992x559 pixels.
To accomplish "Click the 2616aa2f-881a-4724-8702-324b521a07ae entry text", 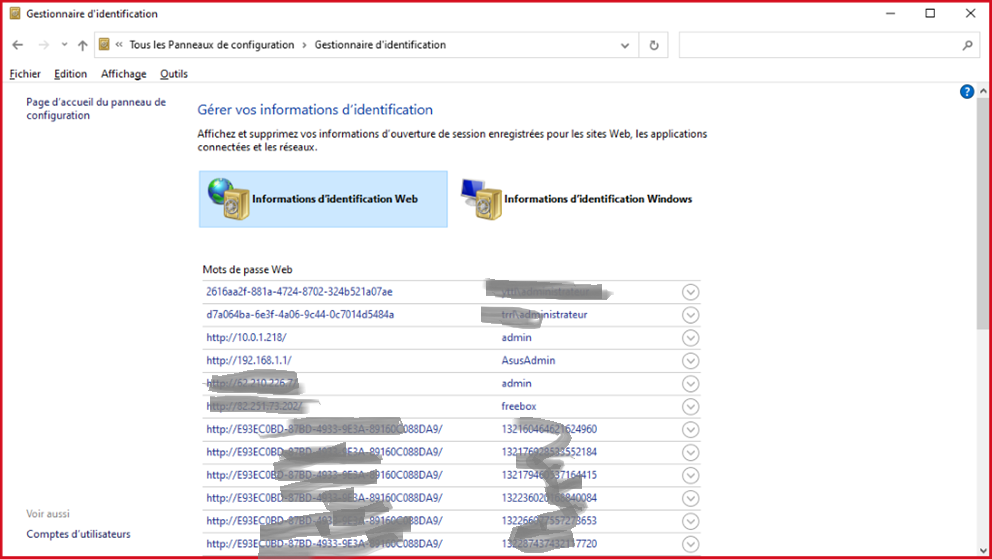I will pos(299,292).
